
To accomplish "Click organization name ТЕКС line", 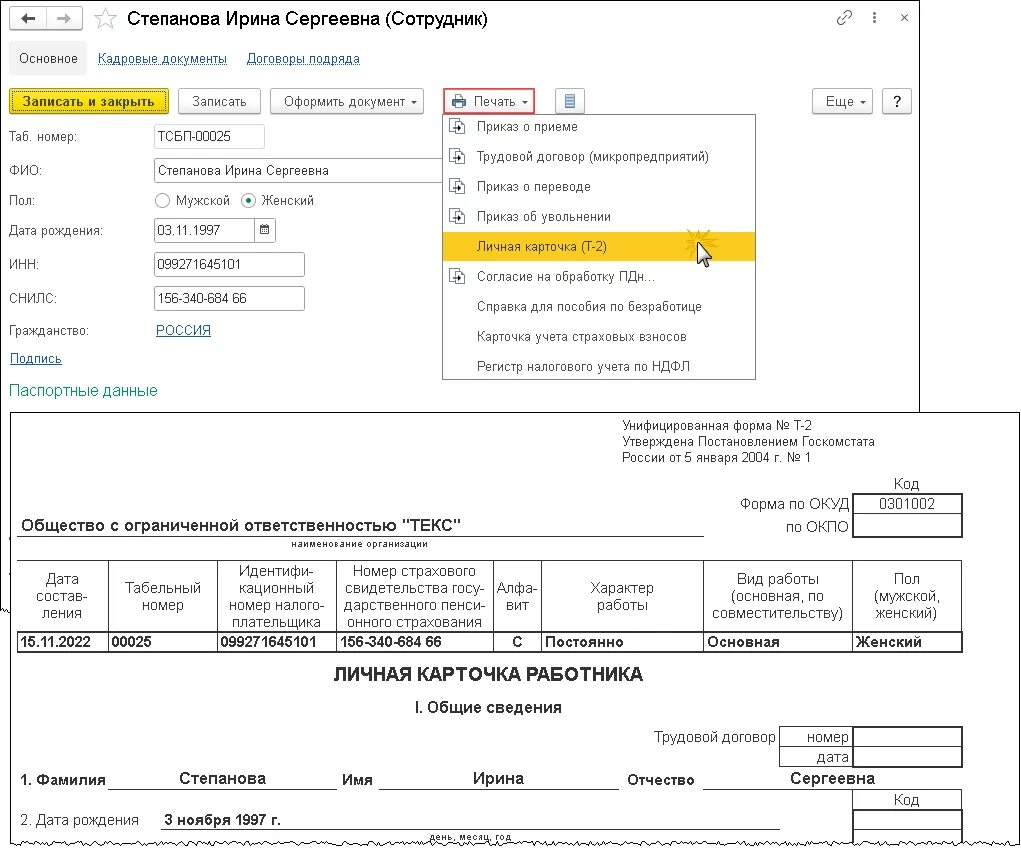I will tap(241, 526).
